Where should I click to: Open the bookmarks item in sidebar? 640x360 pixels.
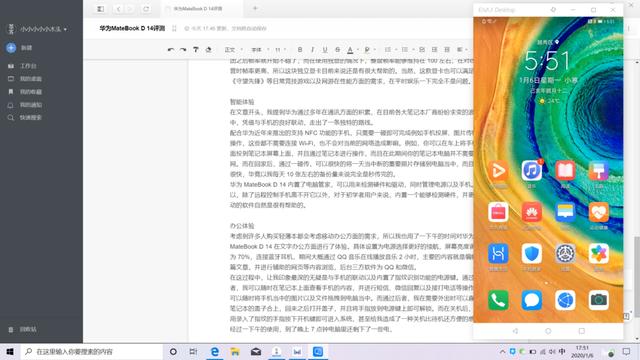coord(24,92)
